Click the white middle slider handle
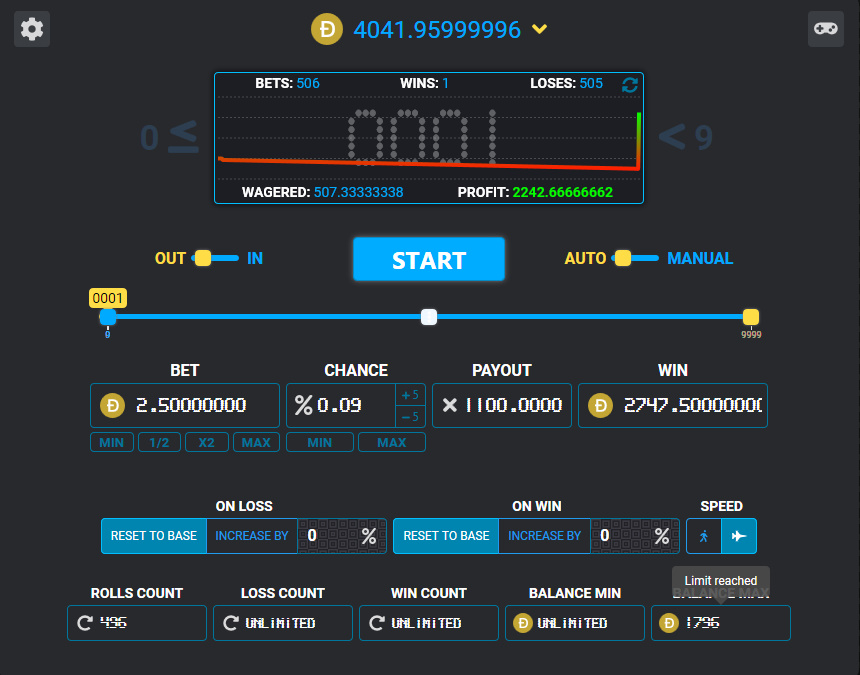The width and height of the screenshot is (860, 675). coord(429,317)
